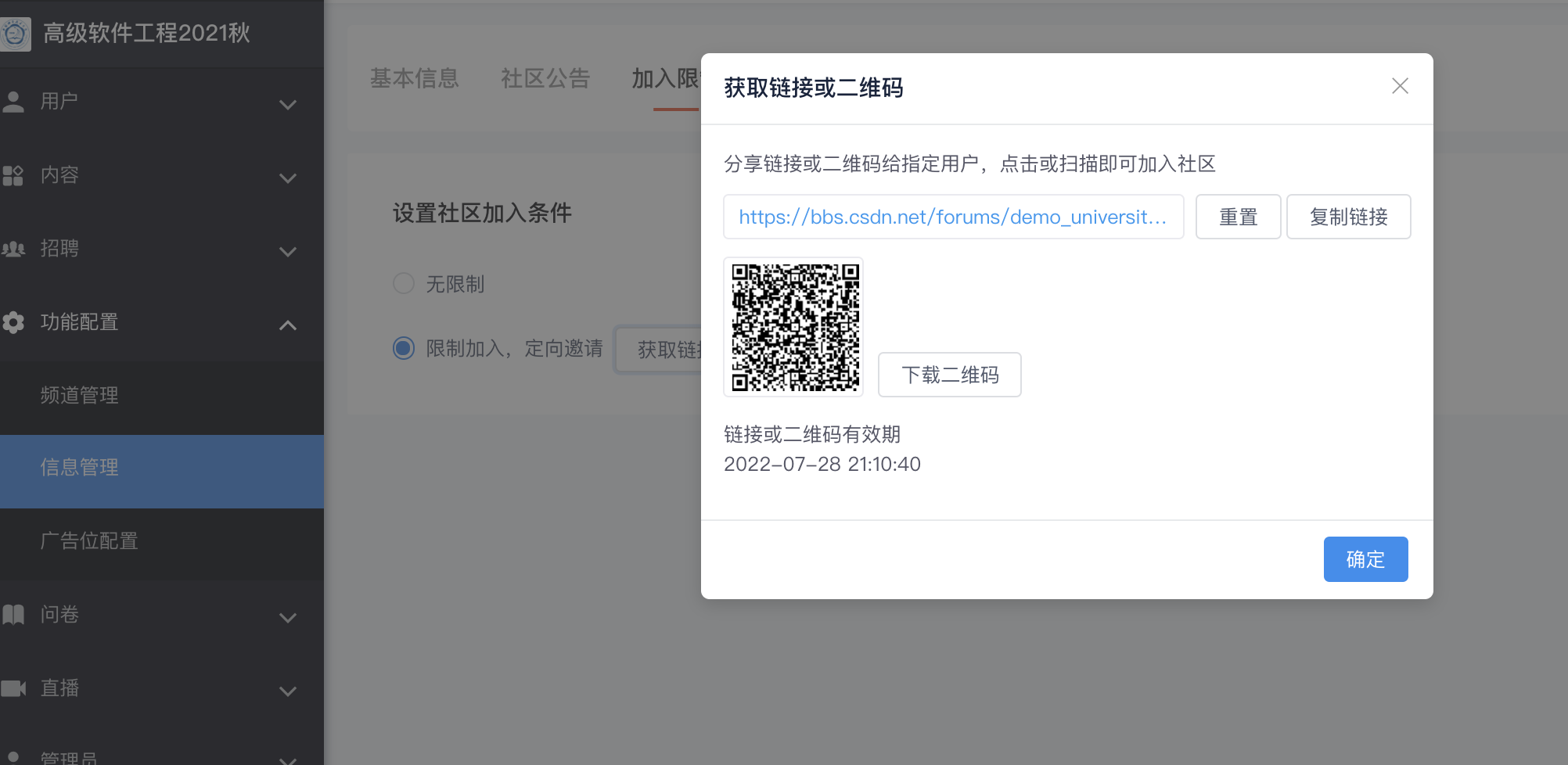Viewport: 1568px width, 765px height.
Task: Expand the 直播 menu chevron
Action: point(288,691)
